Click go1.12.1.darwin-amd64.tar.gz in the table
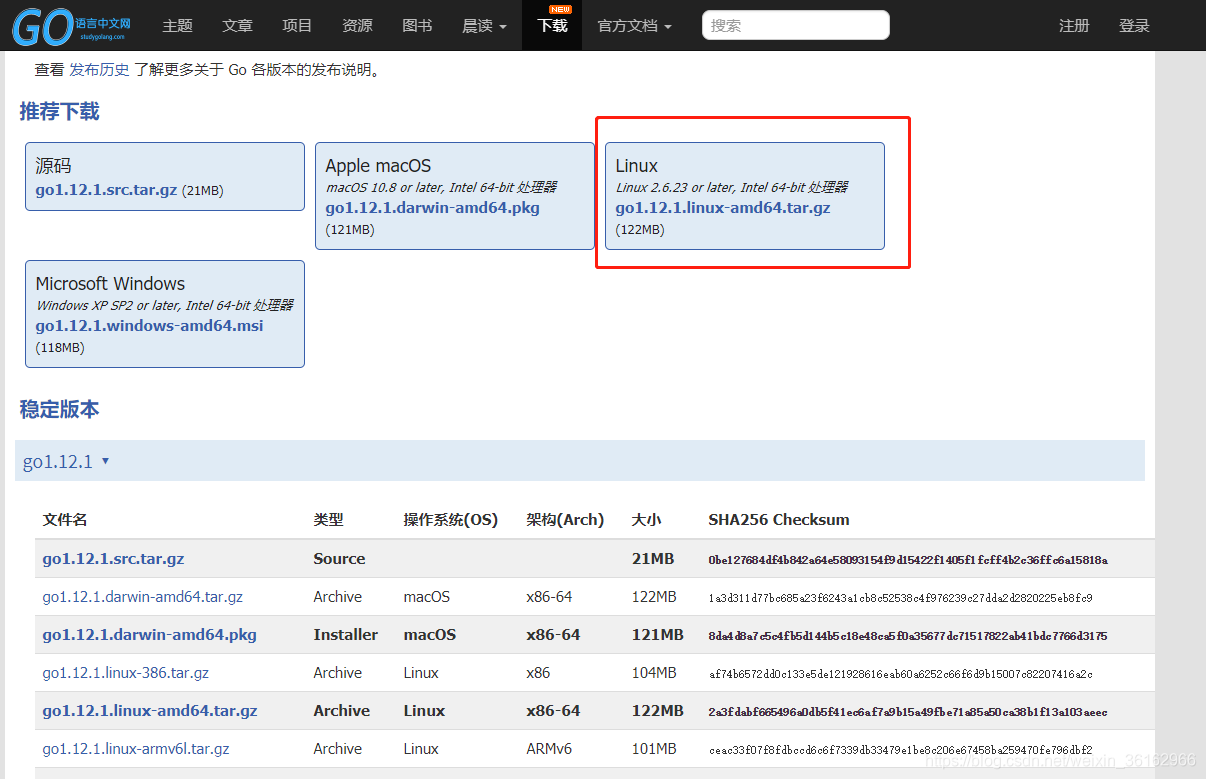 point(142,597)
